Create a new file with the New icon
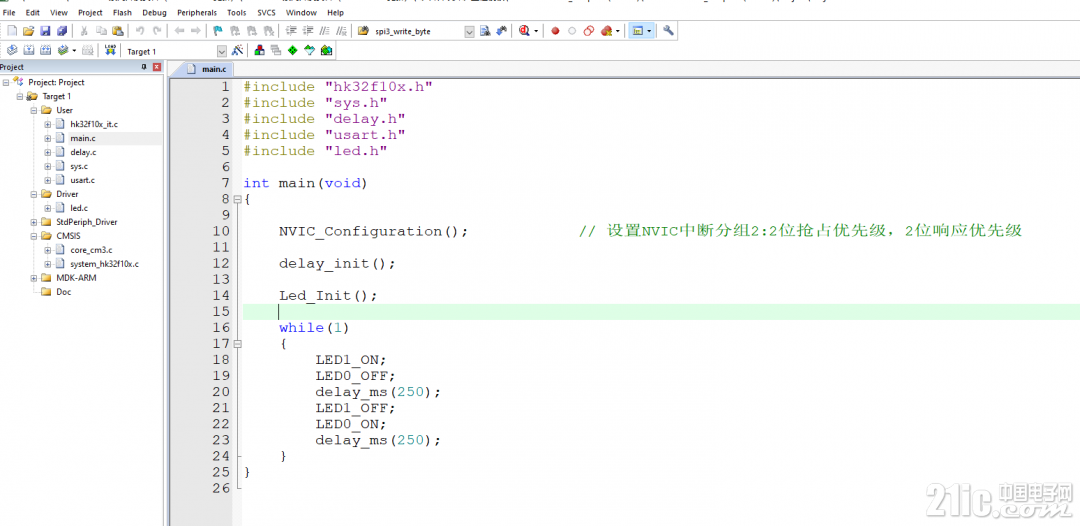 (x=12, y=31)
